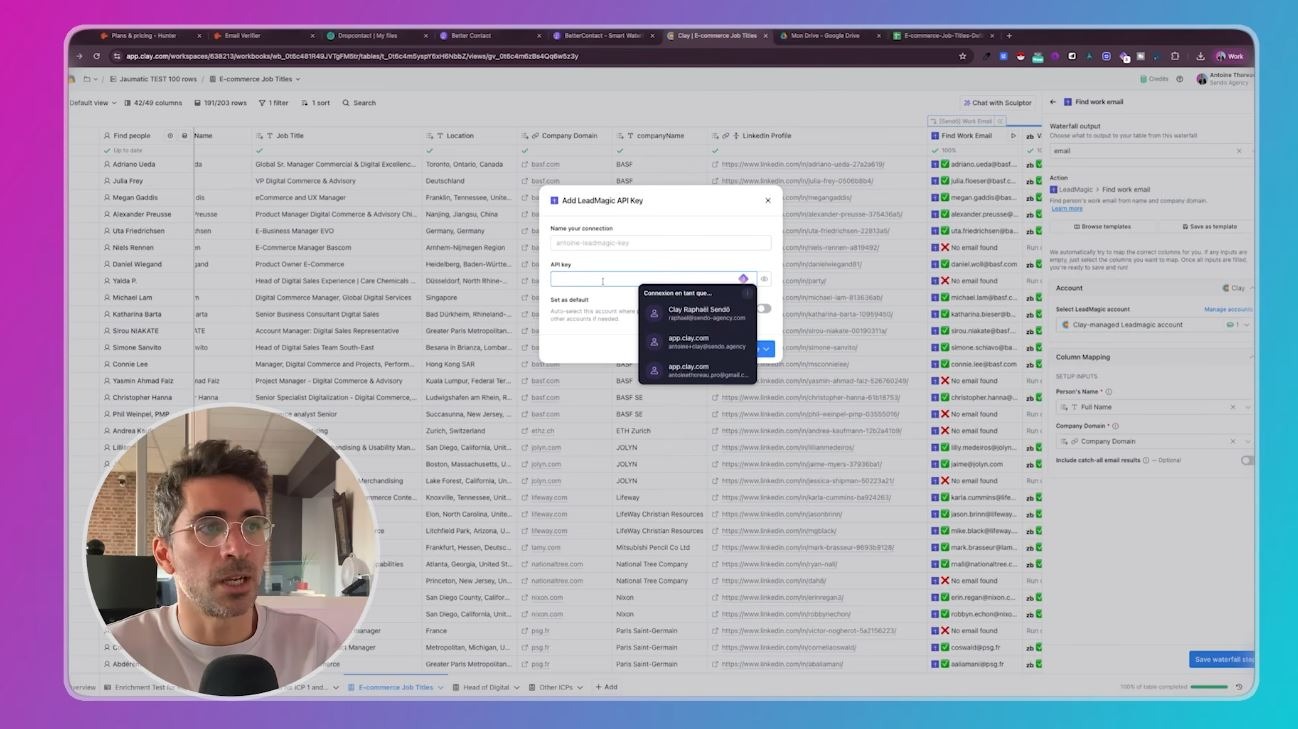Click the Pokéball extension icon
Image resolution: width=1298 pixels, height=729 pixels.
(1021, 56)
